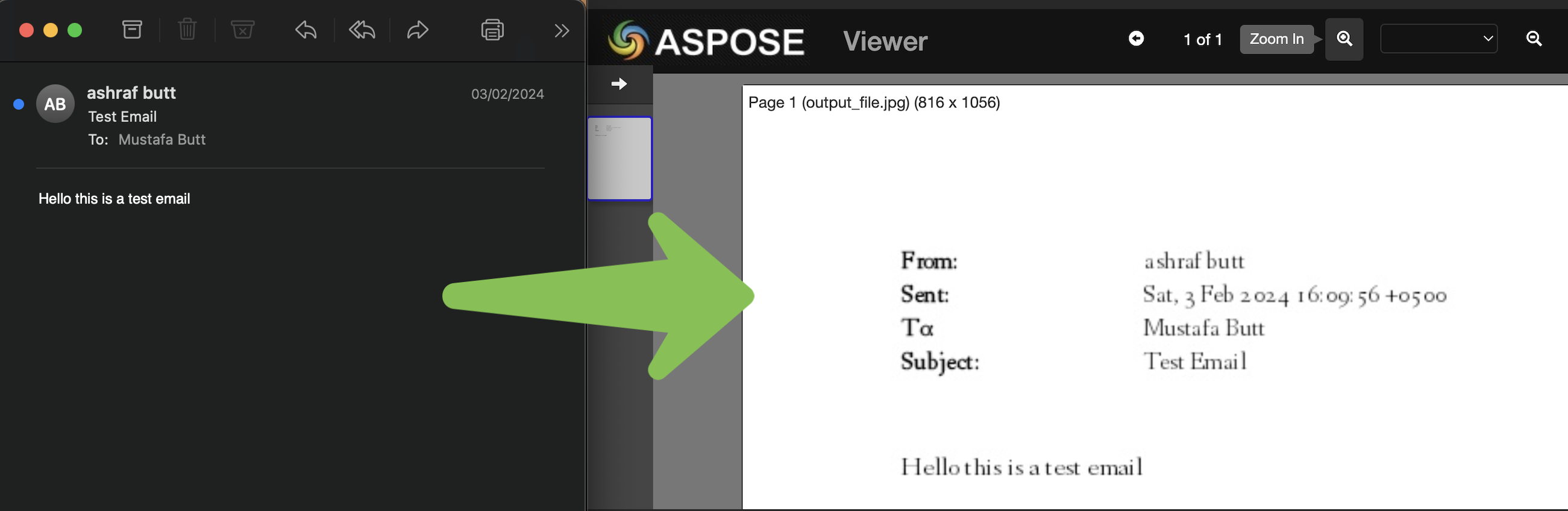Select the sender name ashraf butt
The height and width of the screenshot is (511, 1568).
(x=131, y=93)
